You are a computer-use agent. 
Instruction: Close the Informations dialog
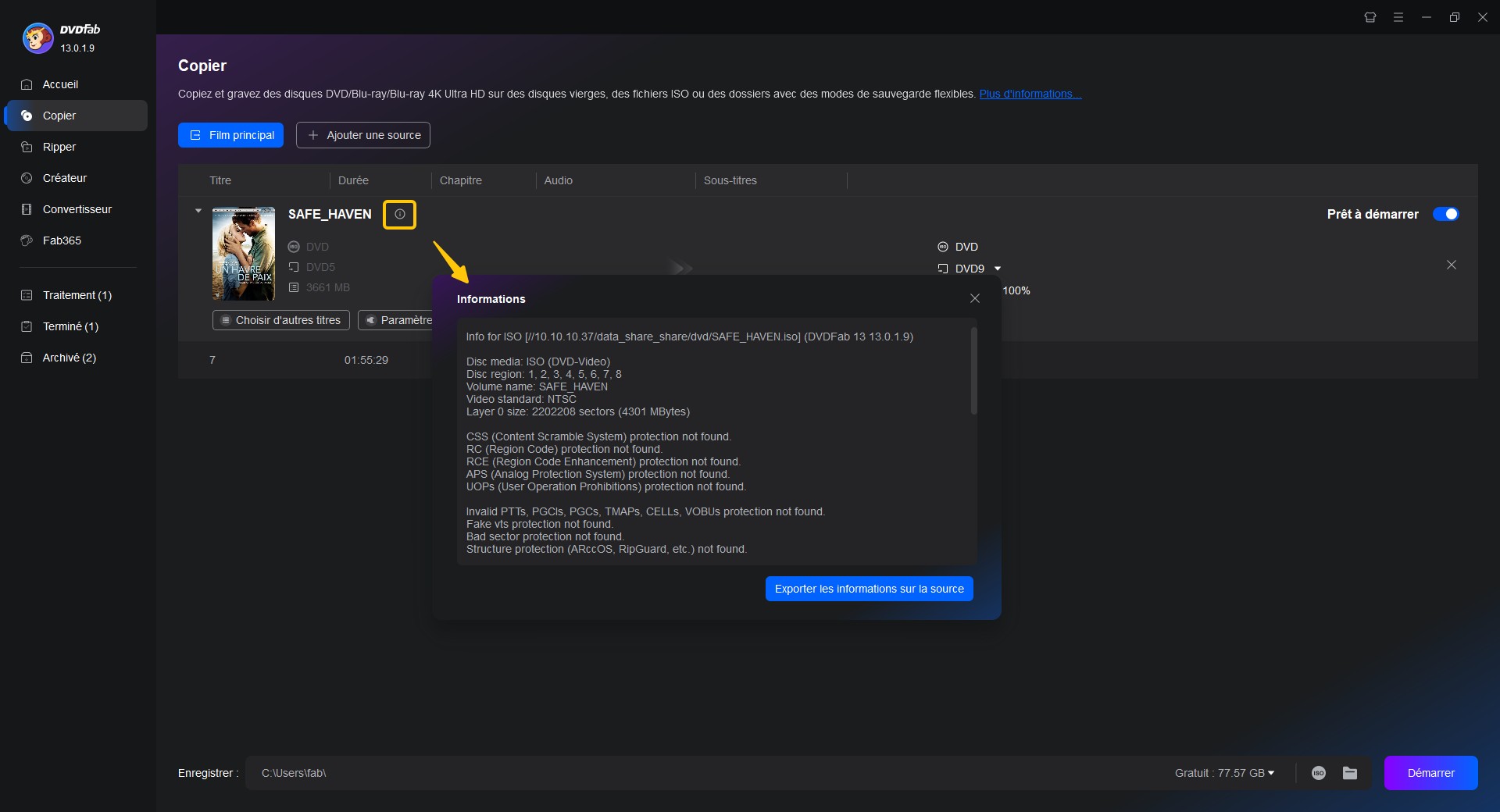(975, 298)
